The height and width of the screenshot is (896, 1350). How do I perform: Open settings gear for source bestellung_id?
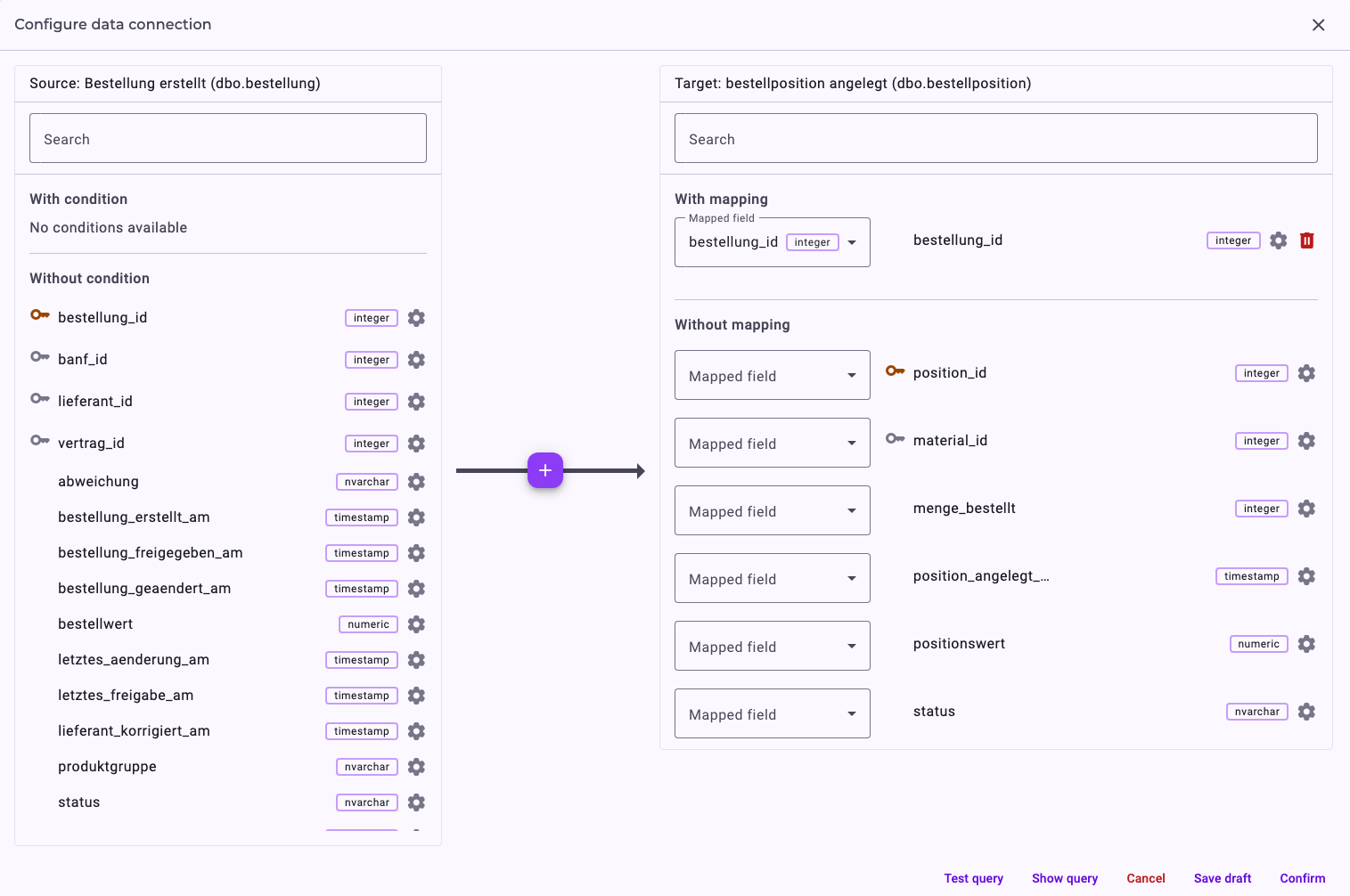click(416, 318)
